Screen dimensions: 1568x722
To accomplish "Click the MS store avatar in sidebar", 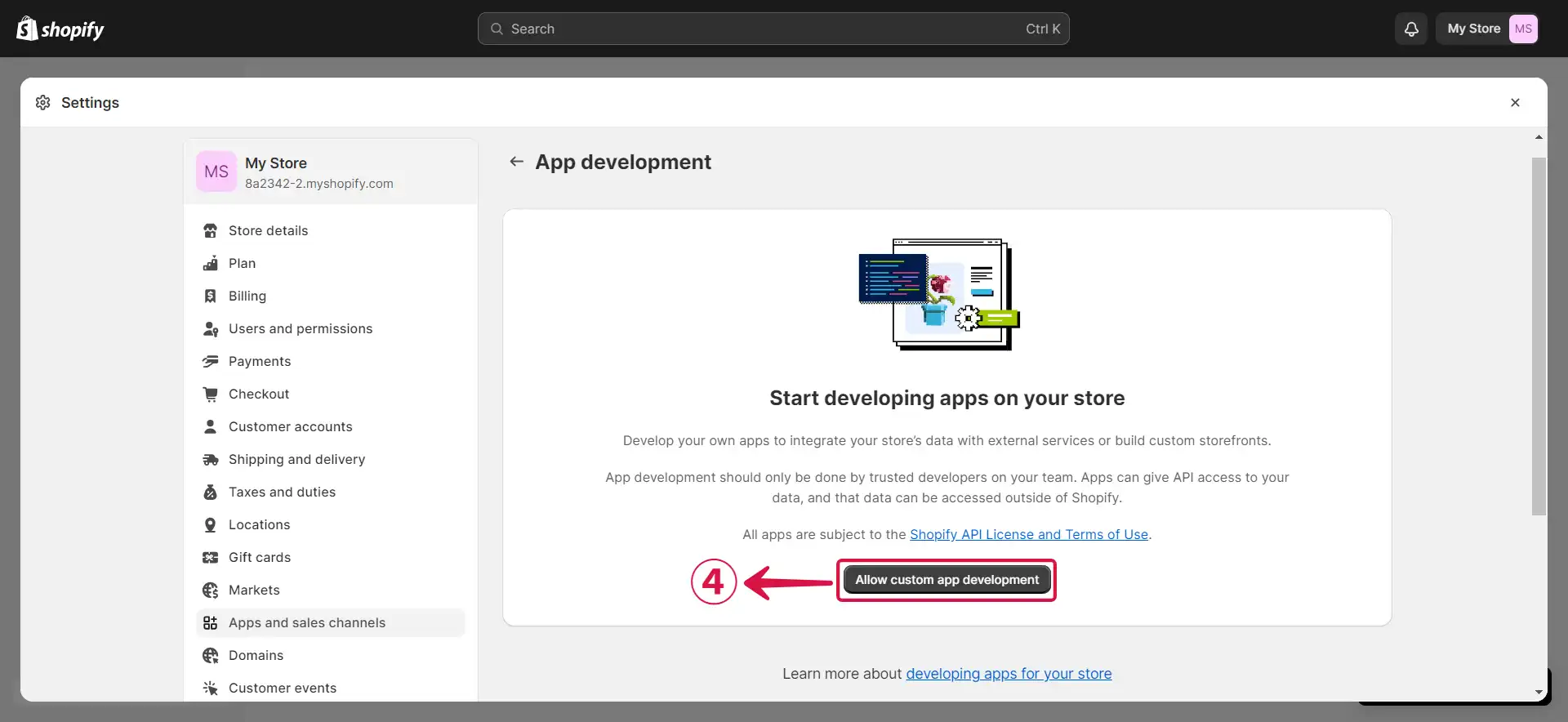I will pyautogui.click(x=216, y=172).
